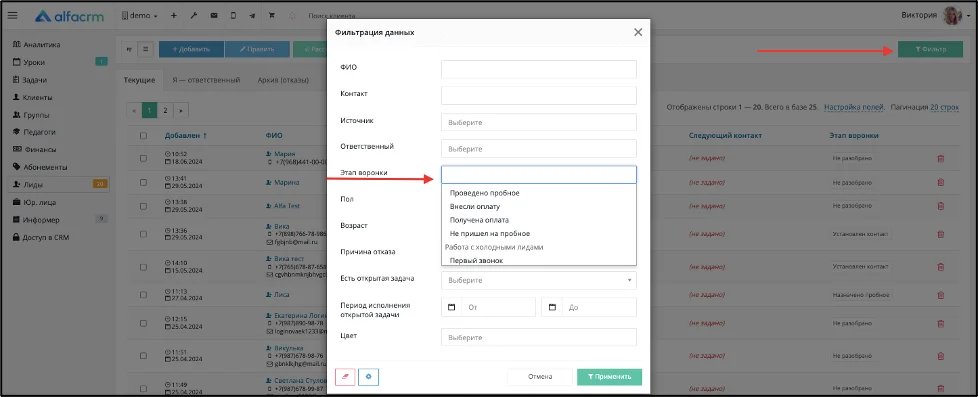Viewport: 979px width, 397px height.
Task: Check the row checkbox for Вика тест
Action: point(144,267)
